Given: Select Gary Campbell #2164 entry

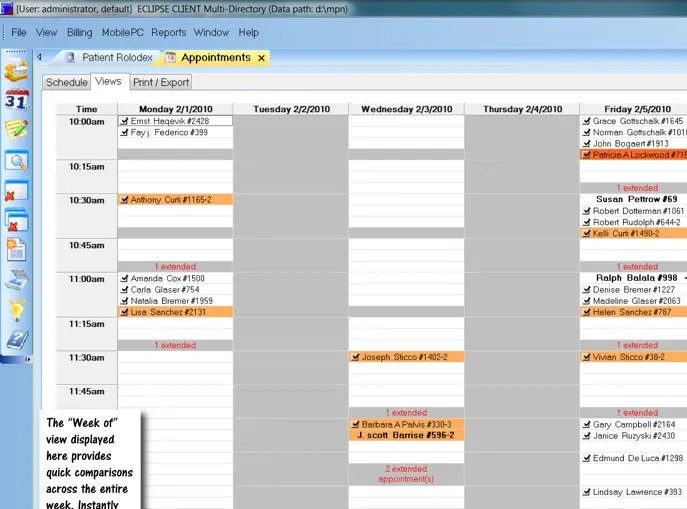Looking at the screenshot, I should click(634, 424).
